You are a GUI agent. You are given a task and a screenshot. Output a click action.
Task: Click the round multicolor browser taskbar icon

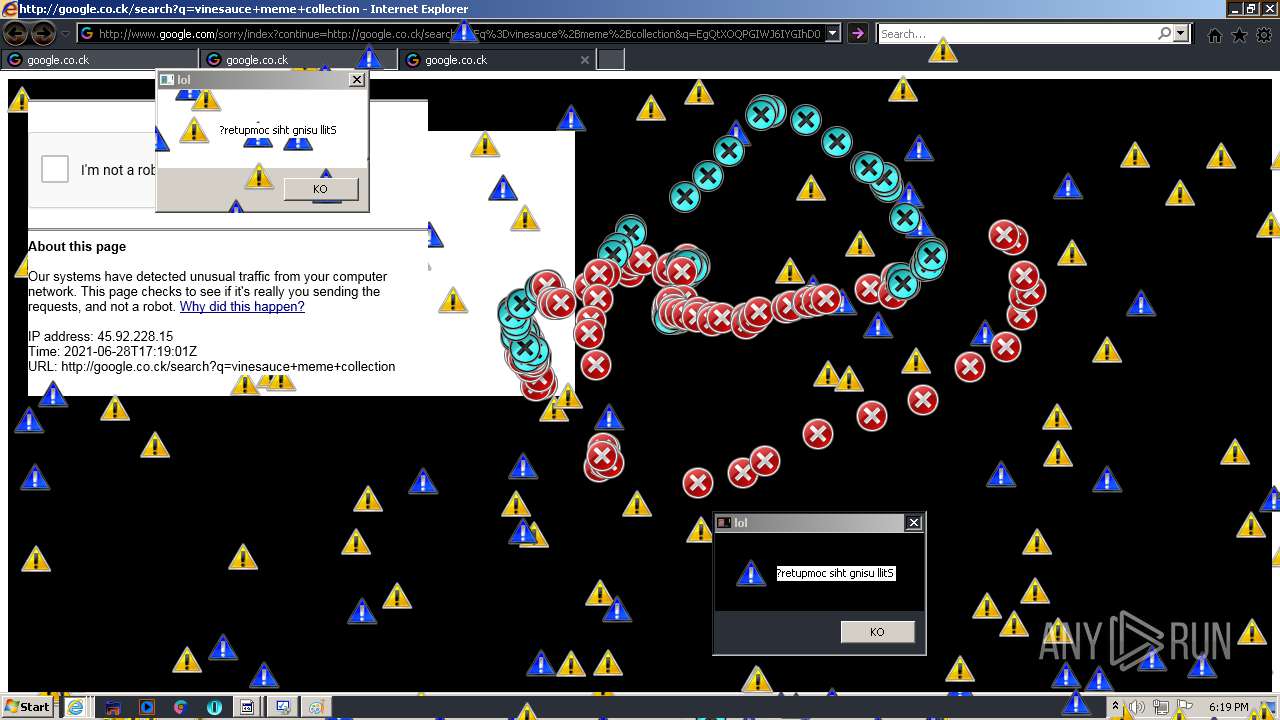tap(180, 707)
